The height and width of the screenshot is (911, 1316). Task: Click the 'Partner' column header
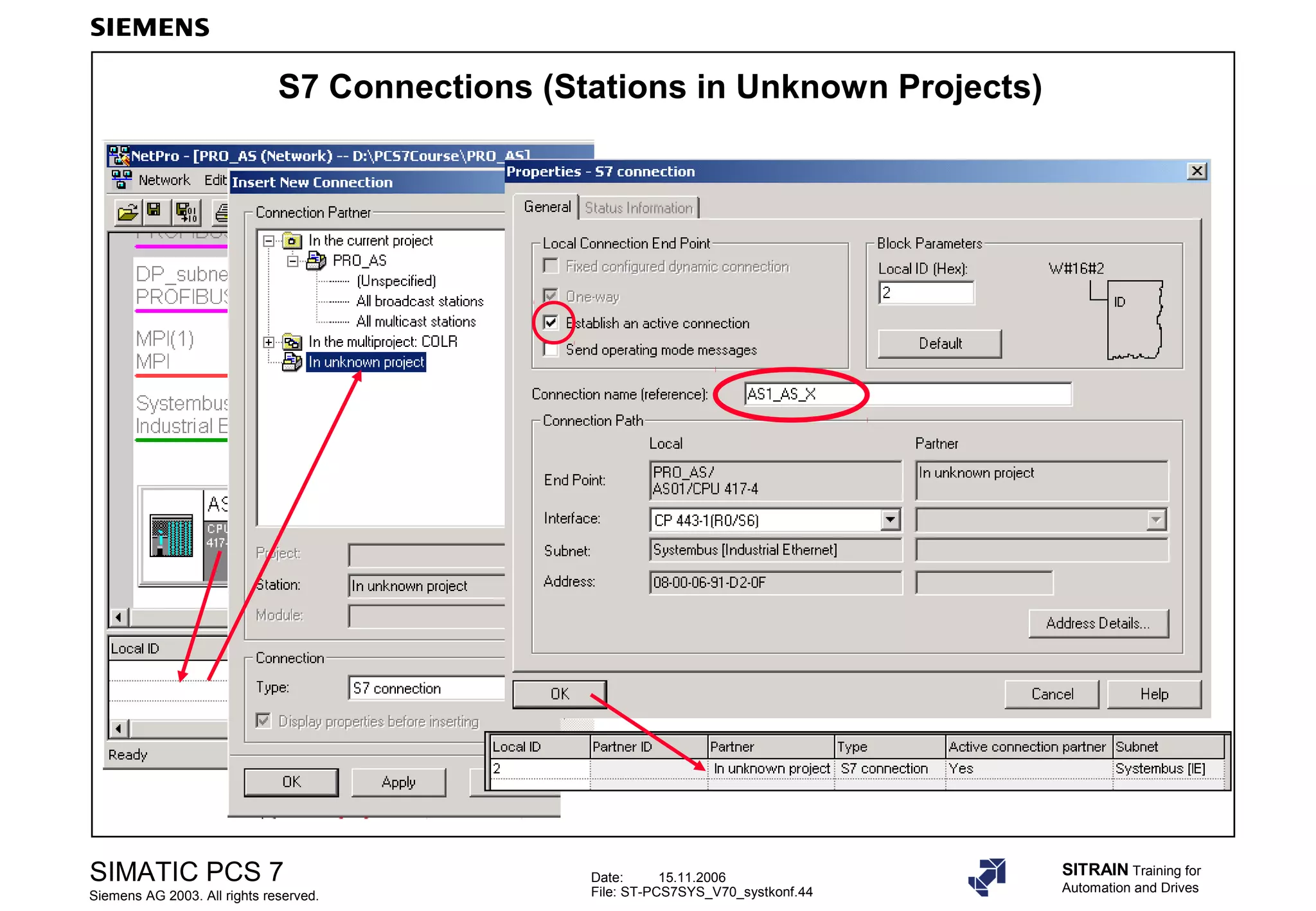pyautogui.click(x=771, y=747)
